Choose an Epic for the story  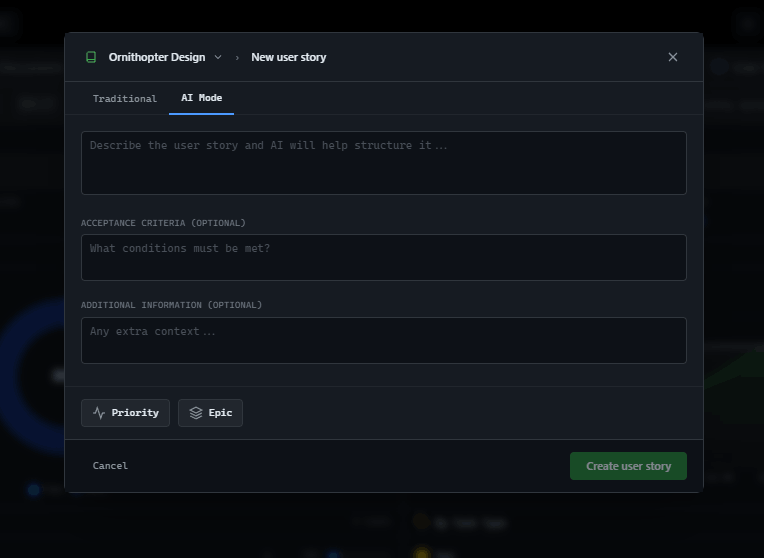210,413
